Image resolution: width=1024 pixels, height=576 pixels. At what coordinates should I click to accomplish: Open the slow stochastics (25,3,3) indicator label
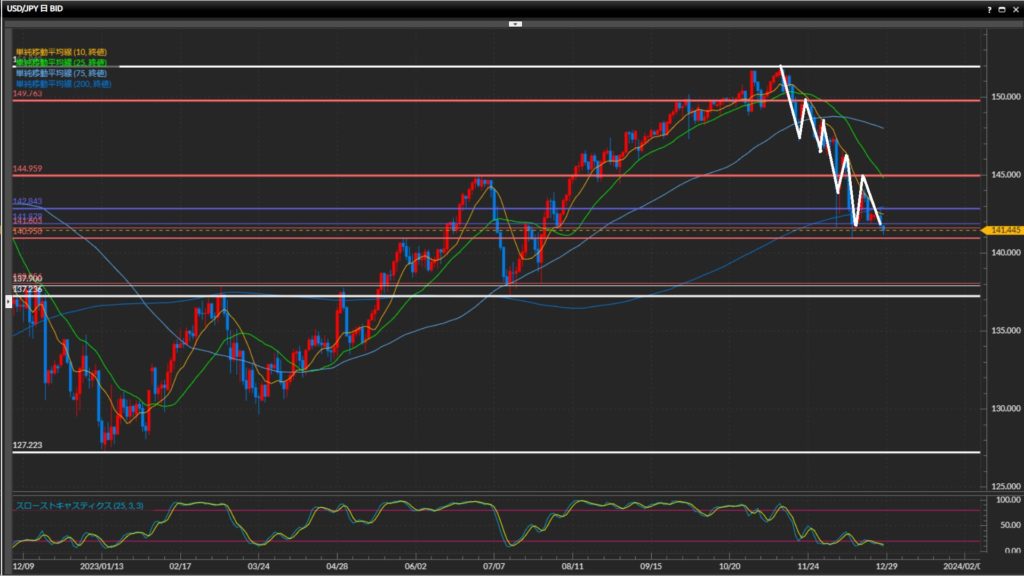tap(79, 507)
